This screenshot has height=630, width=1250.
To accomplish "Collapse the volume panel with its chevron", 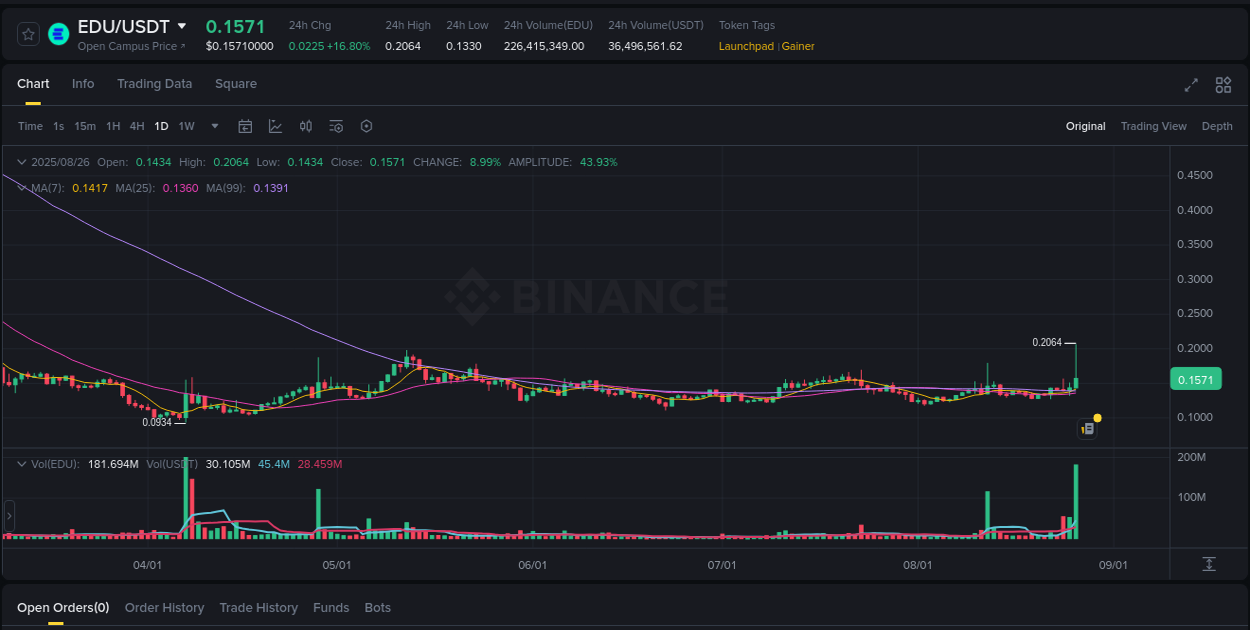I will pyautogui.click(x=22, y=463).
